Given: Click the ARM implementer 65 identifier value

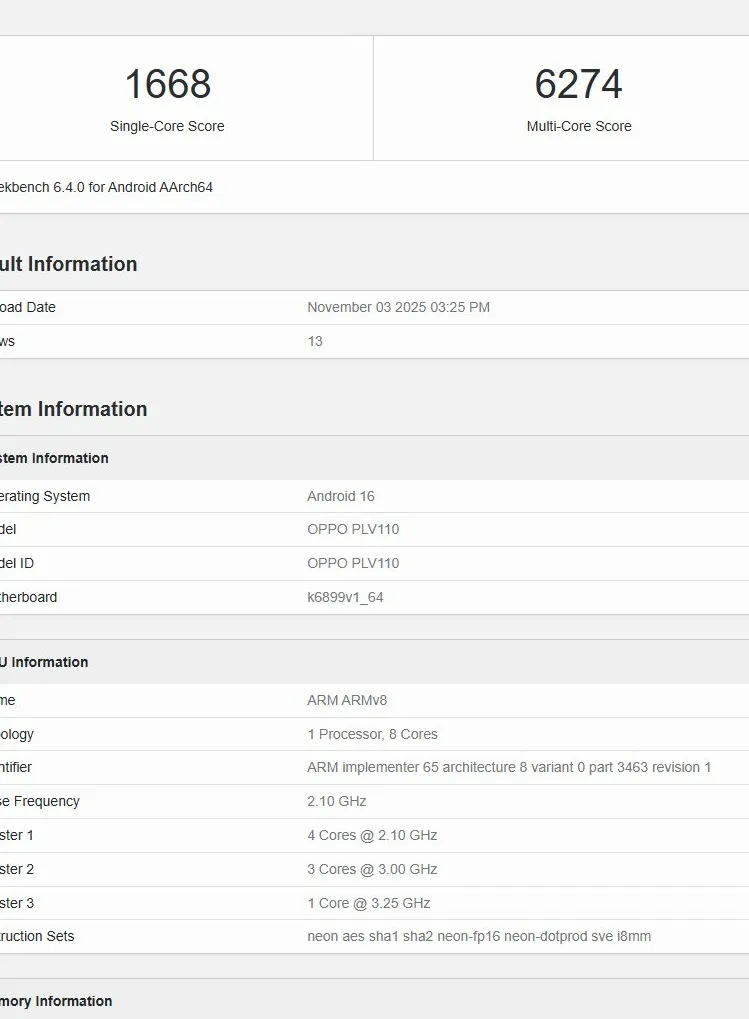Looking at the screenshot, I should 509,767.
